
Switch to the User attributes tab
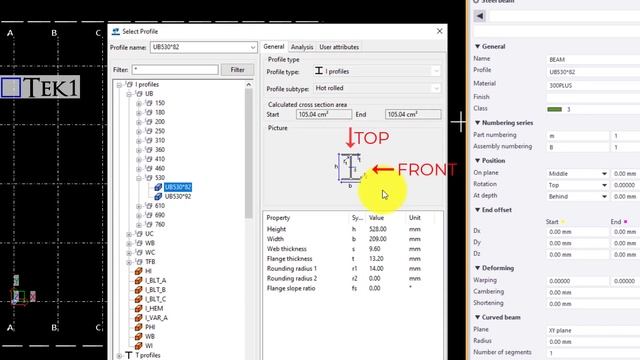(339, 47)
